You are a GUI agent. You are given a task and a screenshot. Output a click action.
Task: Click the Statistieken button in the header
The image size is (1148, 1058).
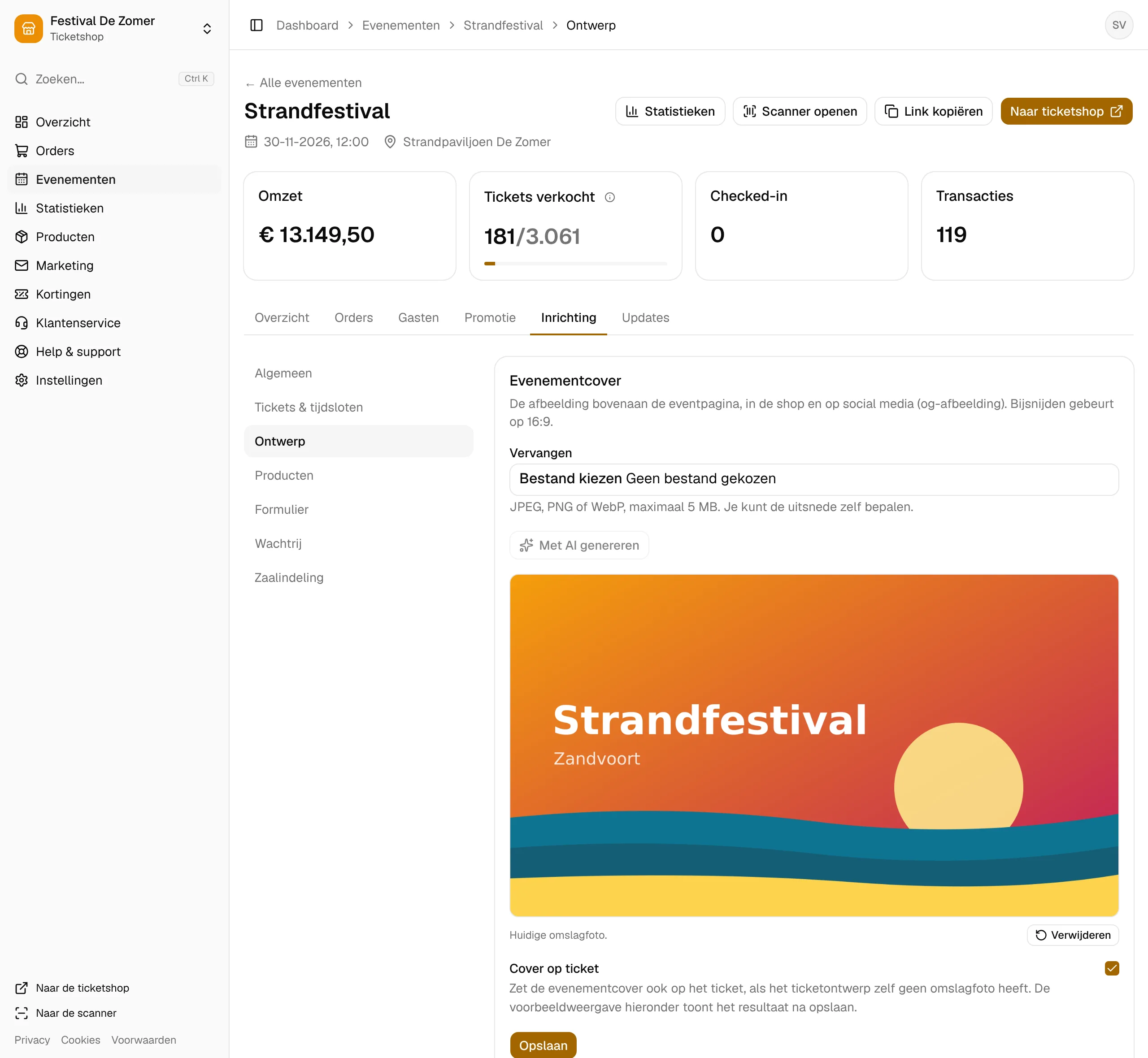(670, 111)
